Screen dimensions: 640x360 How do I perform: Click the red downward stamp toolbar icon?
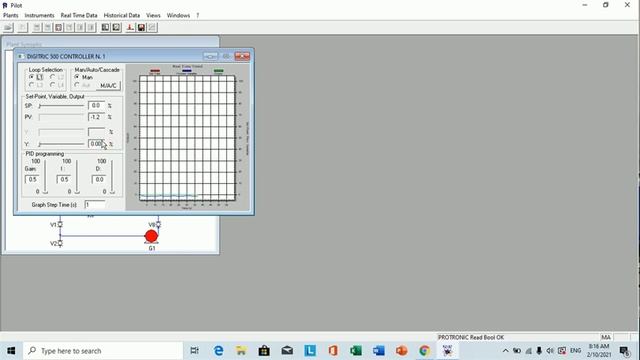click(x=130, y=27)
